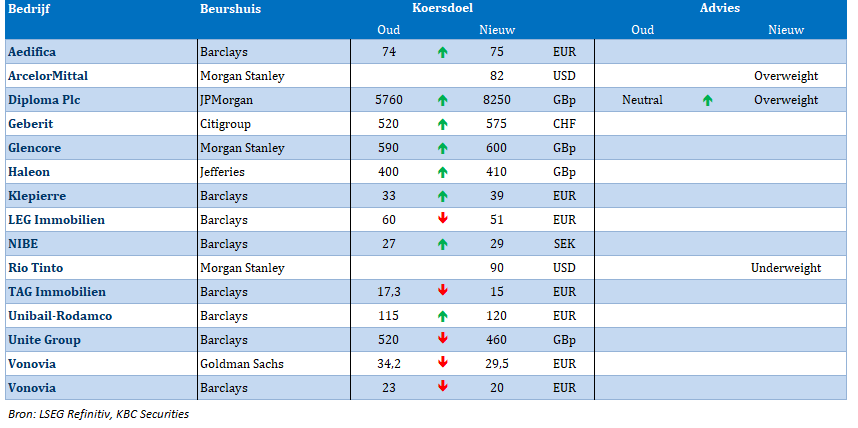Select new price target 29,5
Screen dimensions: 858x428
click(497, 365)
